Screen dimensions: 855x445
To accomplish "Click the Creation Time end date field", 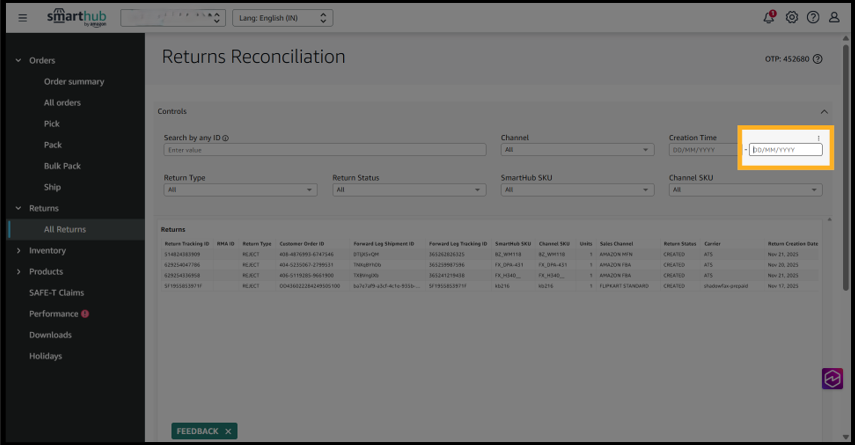I will click(x=786, y=150).
